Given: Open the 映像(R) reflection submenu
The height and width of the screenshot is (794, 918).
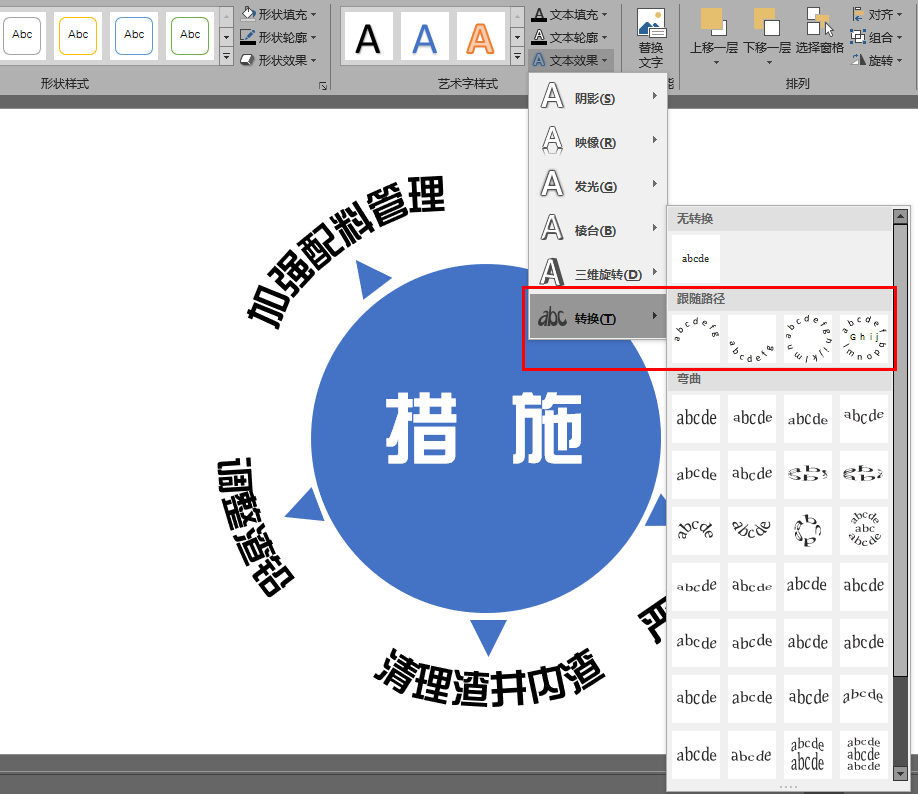Looking at the screenshot, I should (x=598, y=142).
